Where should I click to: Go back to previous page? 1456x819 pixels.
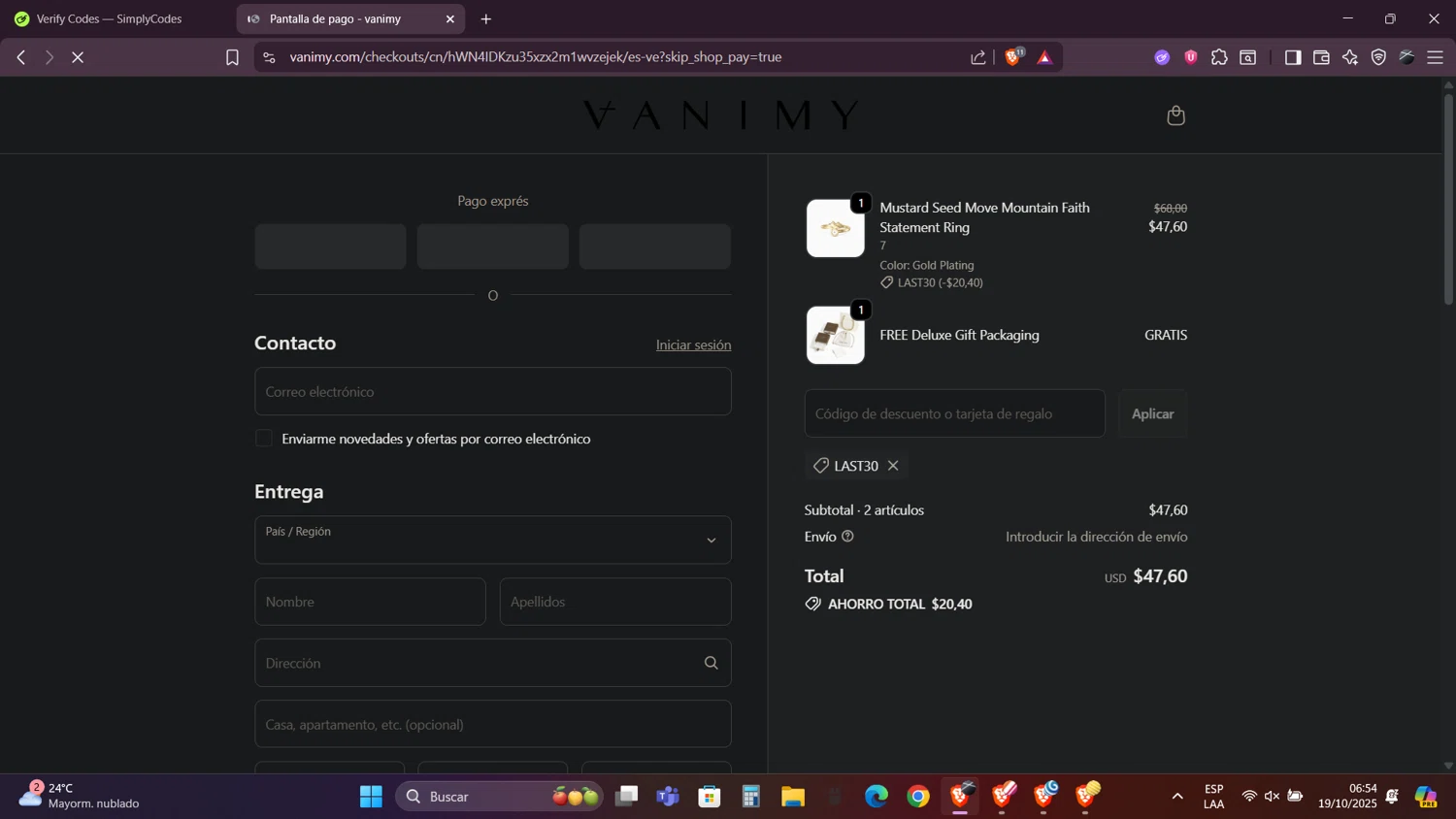[x=21, y=57]
